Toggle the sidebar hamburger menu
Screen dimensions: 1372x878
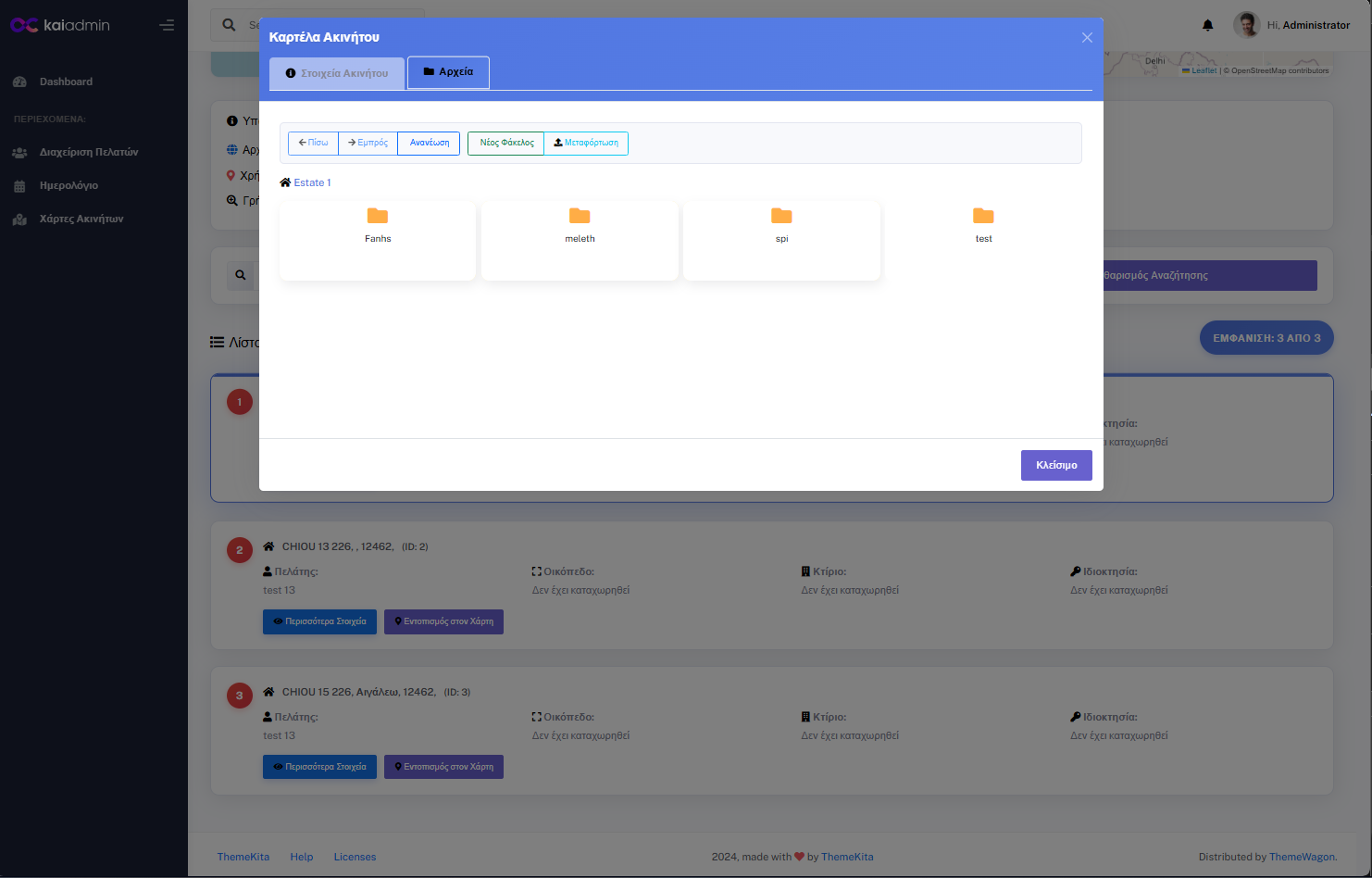click(167, 25)
